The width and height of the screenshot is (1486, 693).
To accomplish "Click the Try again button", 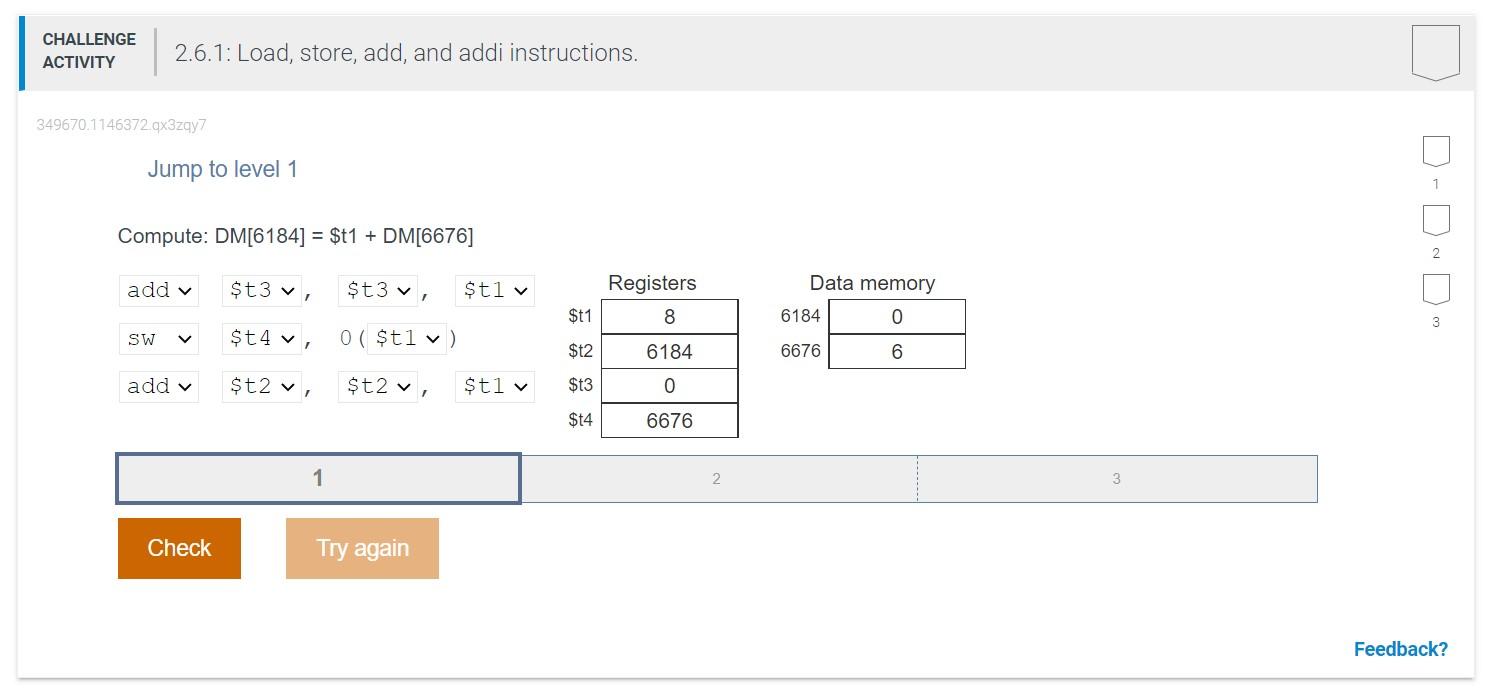I will [362, 548].
